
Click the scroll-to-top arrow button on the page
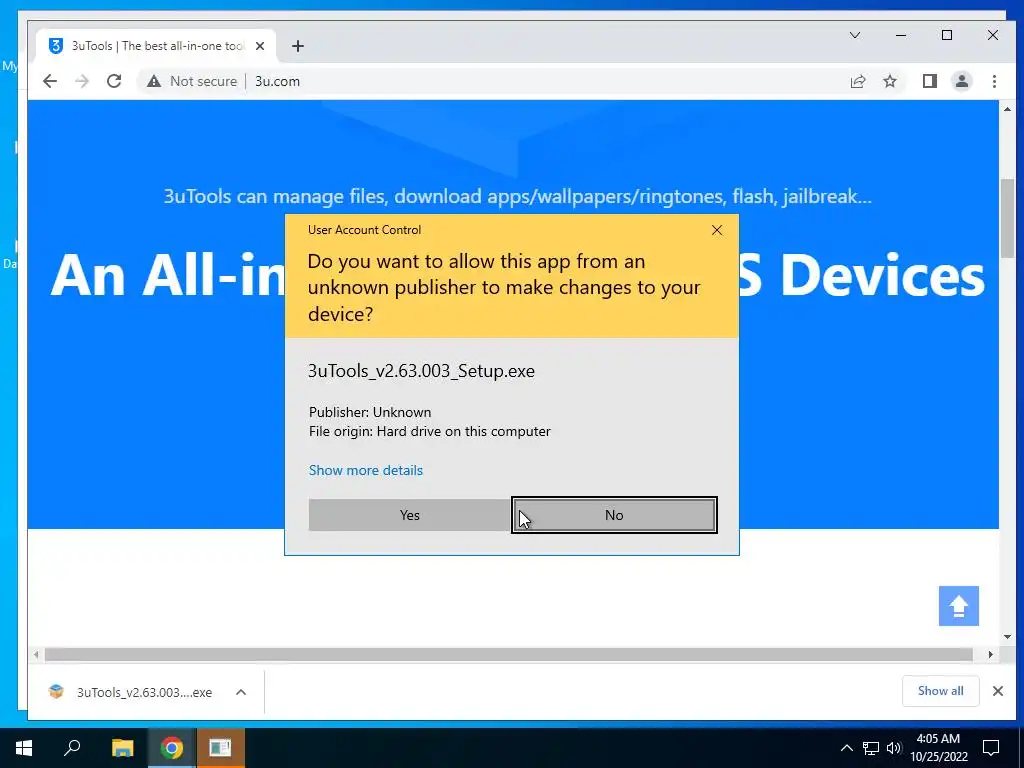(x=959, y=606)
